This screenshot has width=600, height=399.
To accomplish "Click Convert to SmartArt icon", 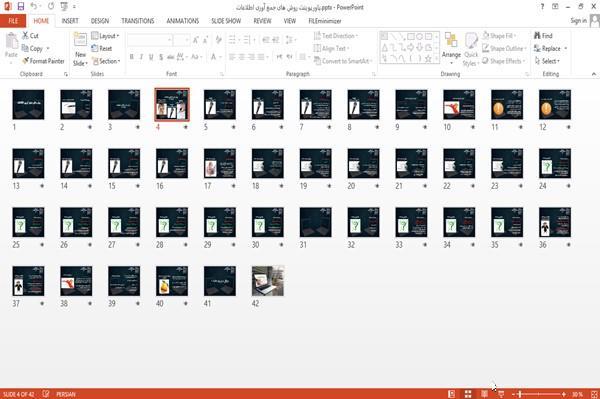I will tap(317, 61).
